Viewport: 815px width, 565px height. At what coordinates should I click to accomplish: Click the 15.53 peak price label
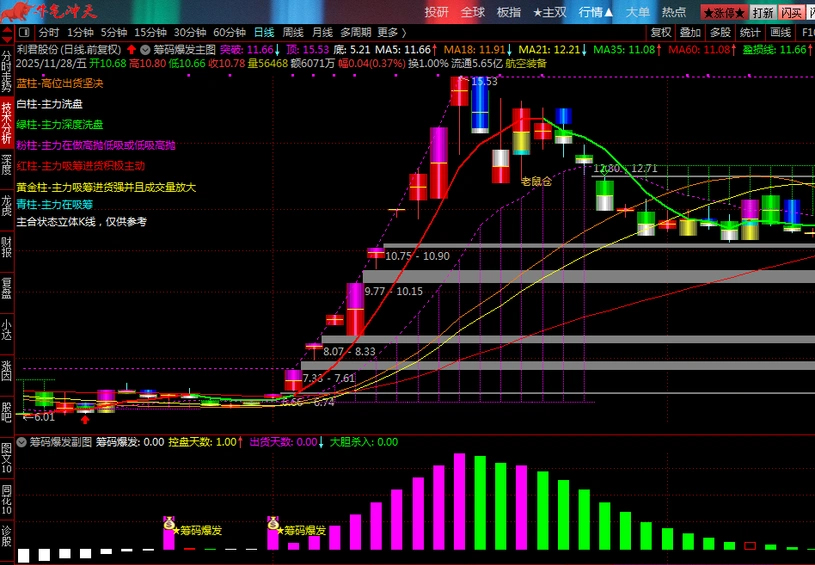484,82
